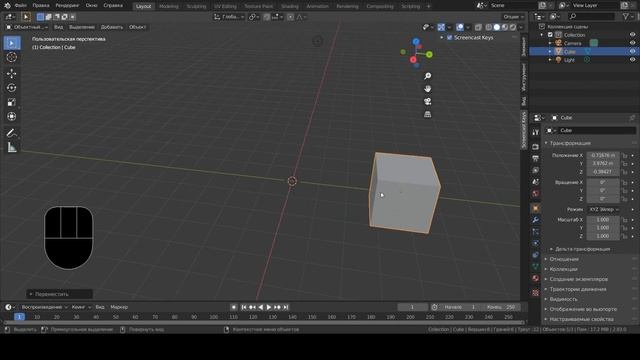Hide the Collection via eye icon
Screen dimensions: 640x360
[632, 35]
